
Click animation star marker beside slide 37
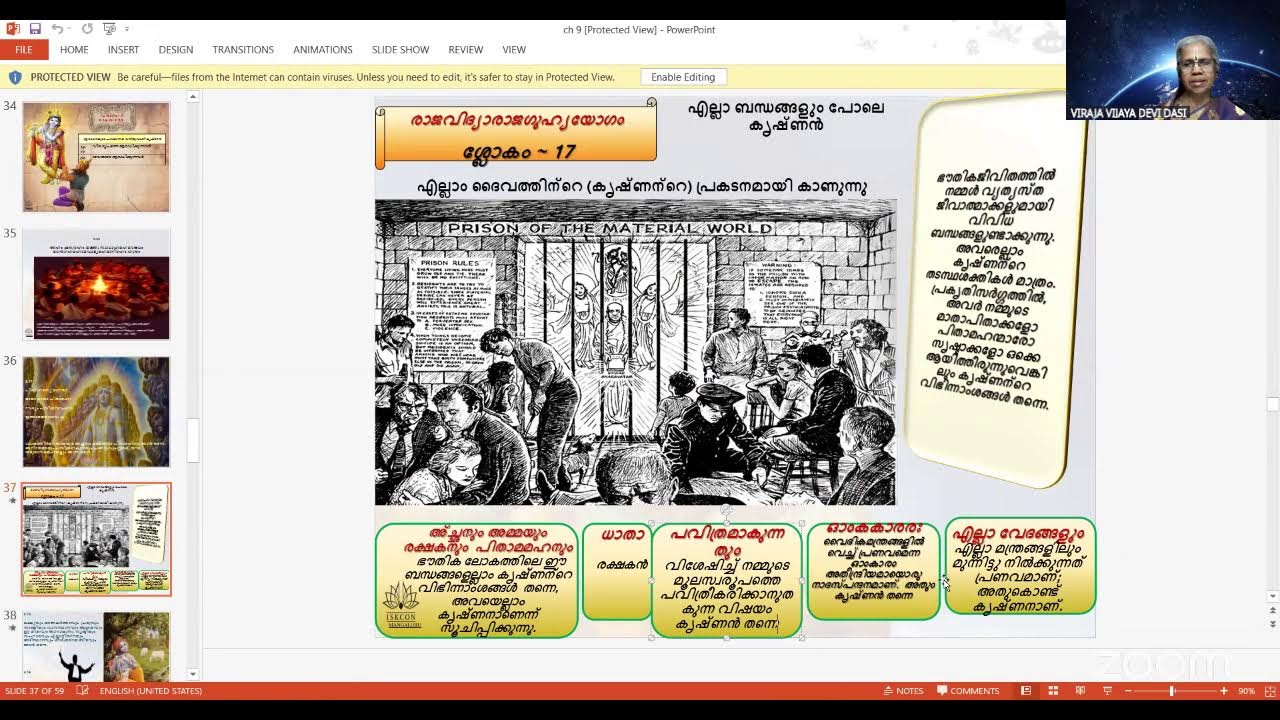(x=11, y=500)
